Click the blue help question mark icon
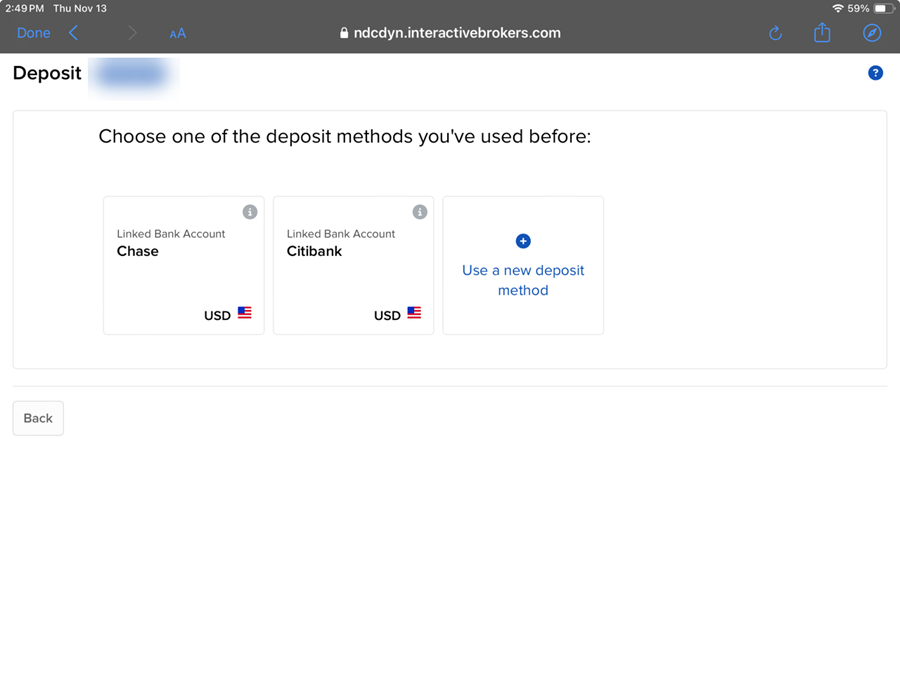The width and height of the screenshot is (900, 675). (875, 73)
